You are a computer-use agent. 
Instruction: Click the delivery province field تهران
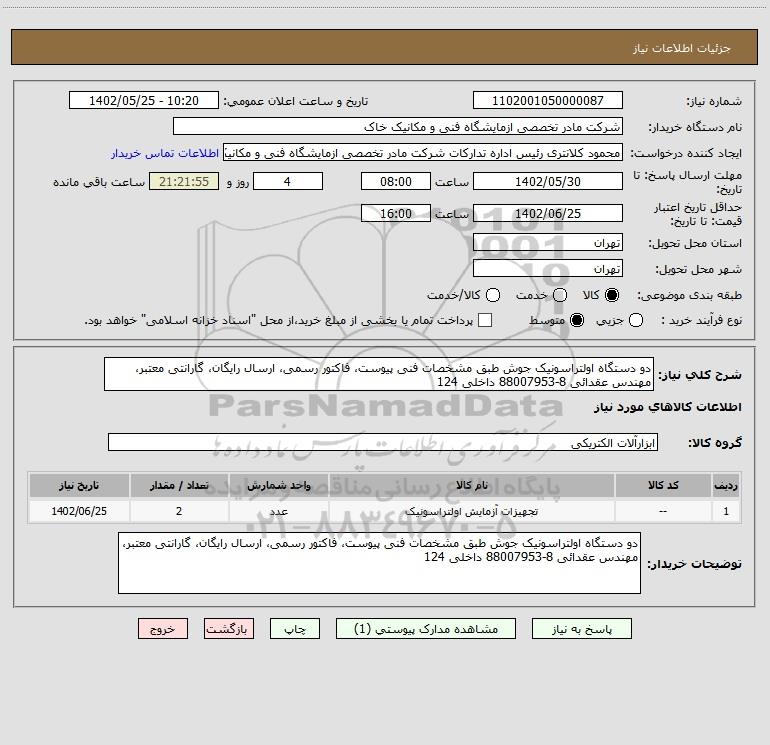[x=548, y=242]
